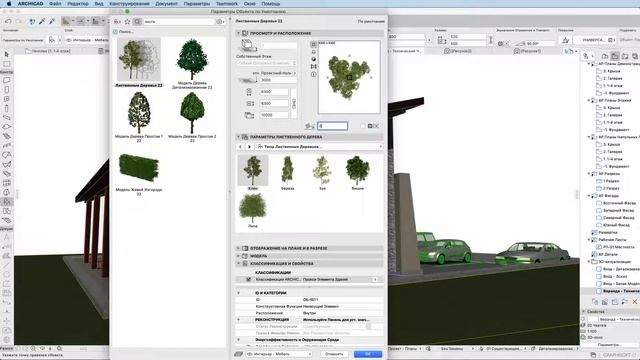640x360 pixels.
Task: Click the layer icon left of Интерьер - Мебель
Action: [x=238, y=354]
